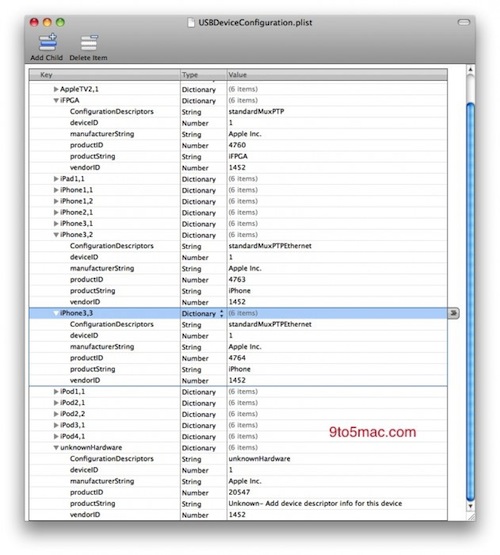Select the vendorID value 1452 under iFPGA
Image resolution: width=500 pixels, height=555 pixels.
237,167
